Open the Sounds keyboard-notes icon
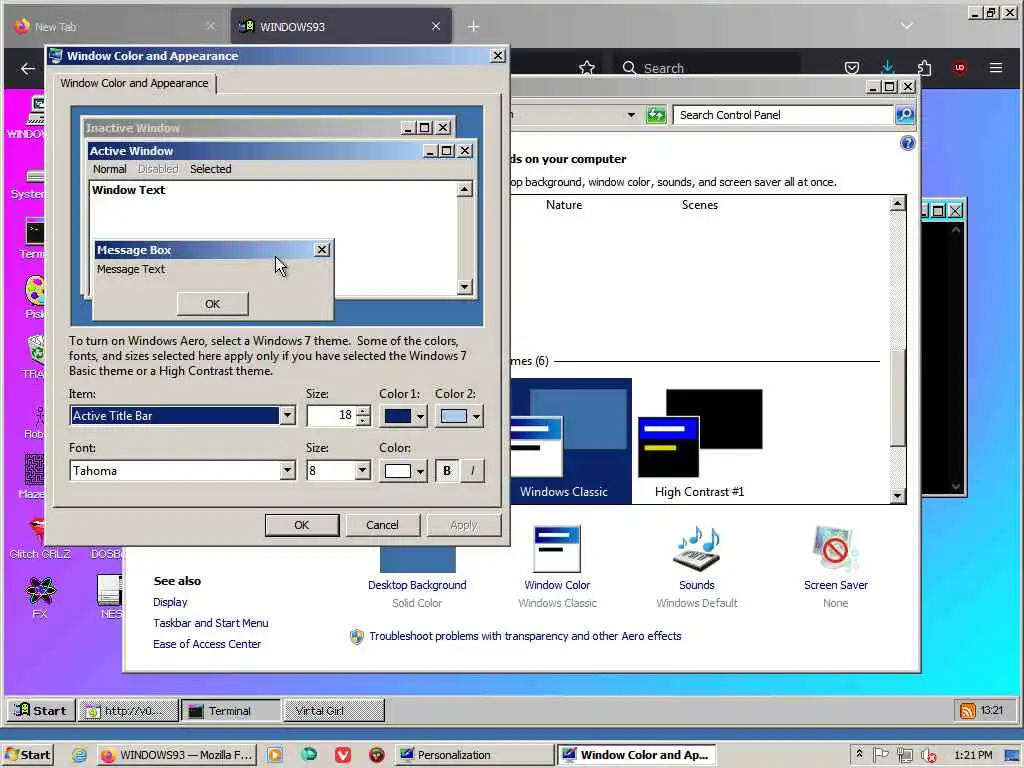Image resolution: width=1024 pixels, height=768 pixels. [x=697, y=549]
